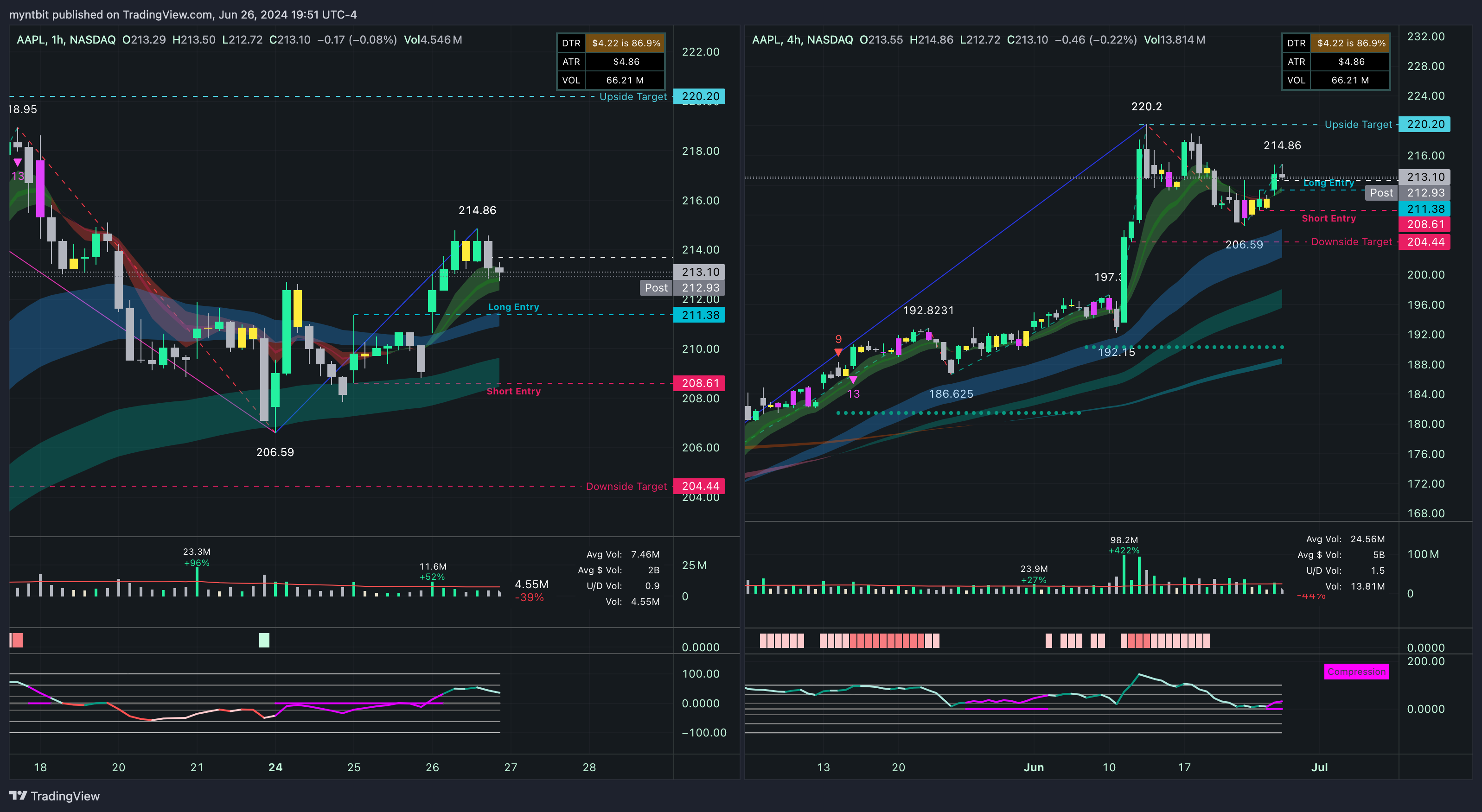Select the DTR value in the 4h chart table
This screenshot has height=812, width=1482.
point(1351,43)
